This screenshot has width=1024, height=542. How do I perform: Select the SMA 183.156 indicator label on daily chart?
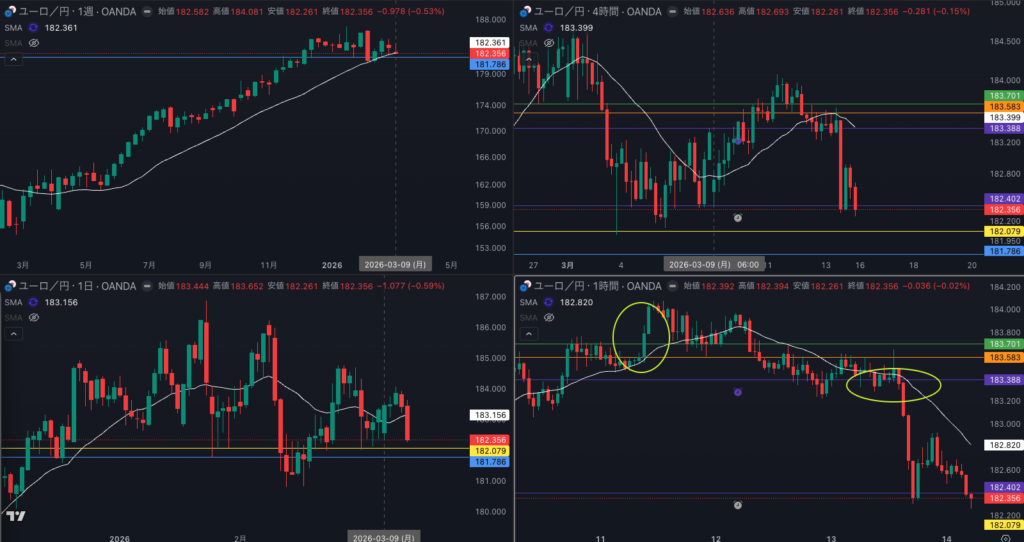(62, 302)
